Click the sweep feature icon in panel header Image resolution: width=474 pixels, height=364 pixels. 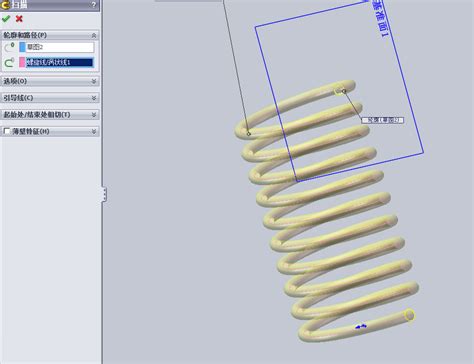[x=5, y=5]
